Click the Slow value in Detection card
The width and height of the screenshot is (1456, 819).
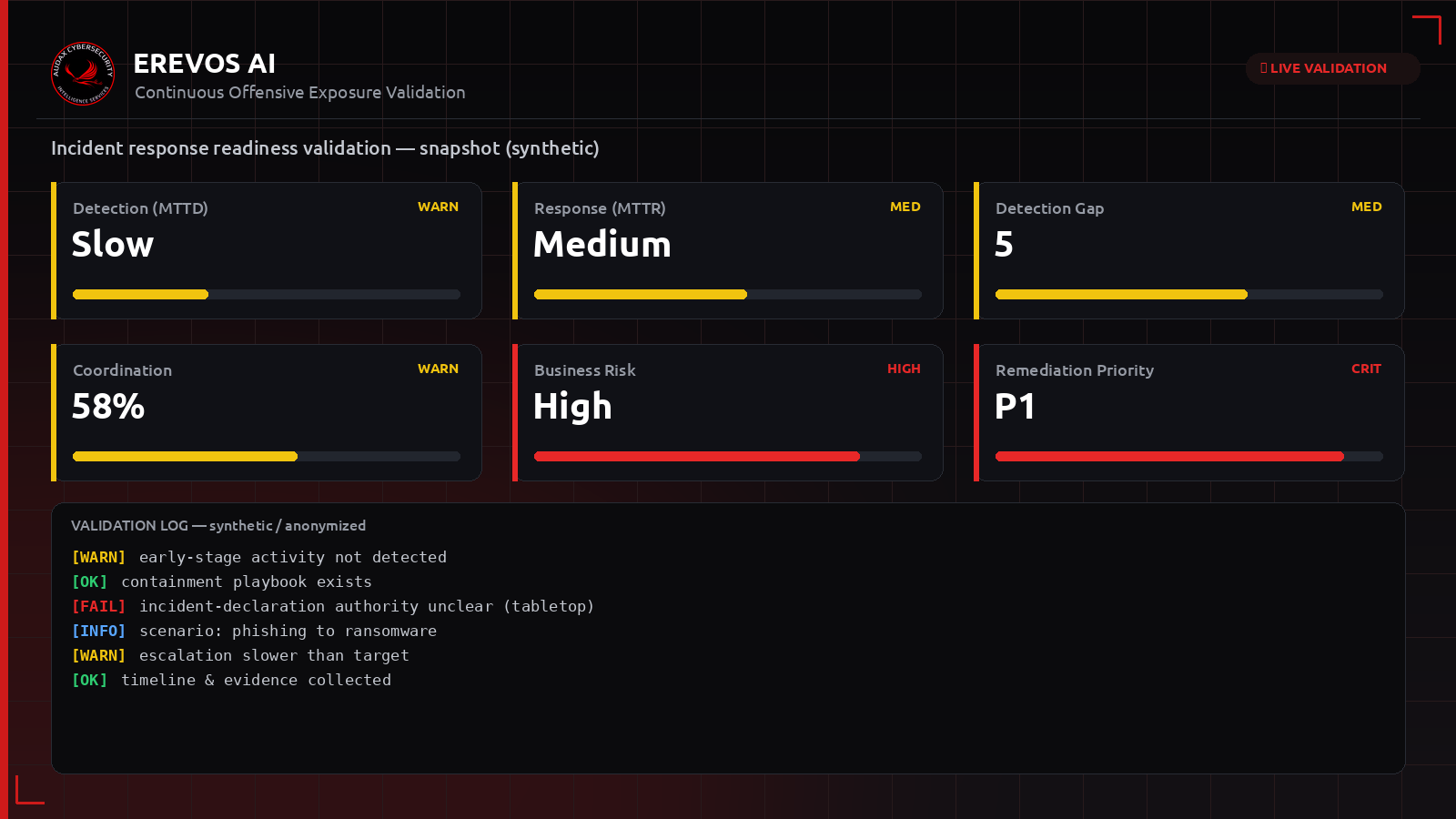tap(113, 244)
